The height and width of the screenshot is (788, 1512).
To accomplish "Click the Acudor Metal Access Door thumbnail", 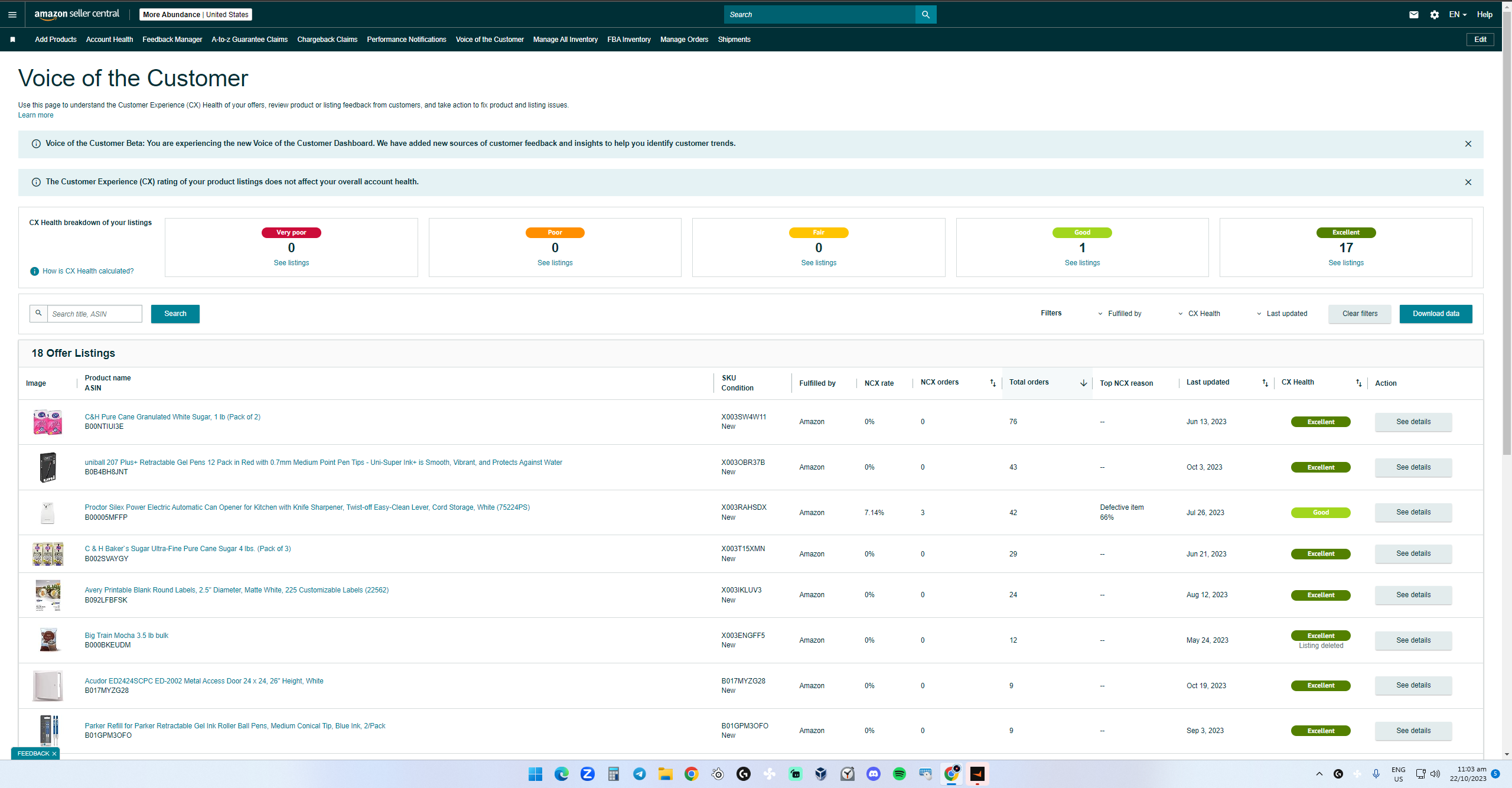I will pos(48,685).
